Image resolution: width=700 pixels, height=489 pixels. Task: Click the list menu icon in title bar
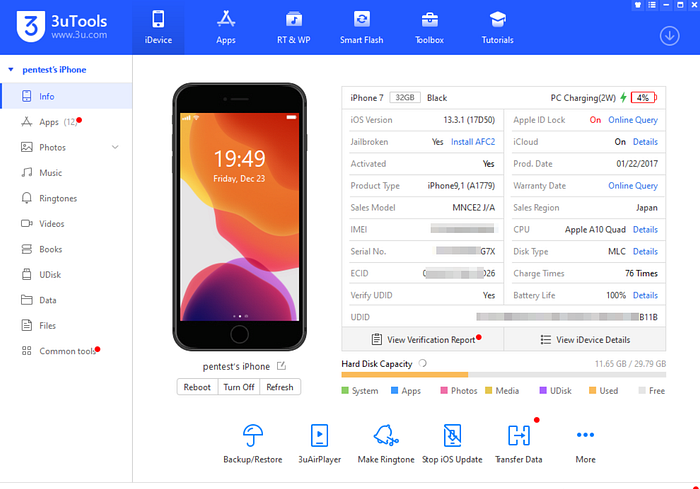click(x=652, y=5)
